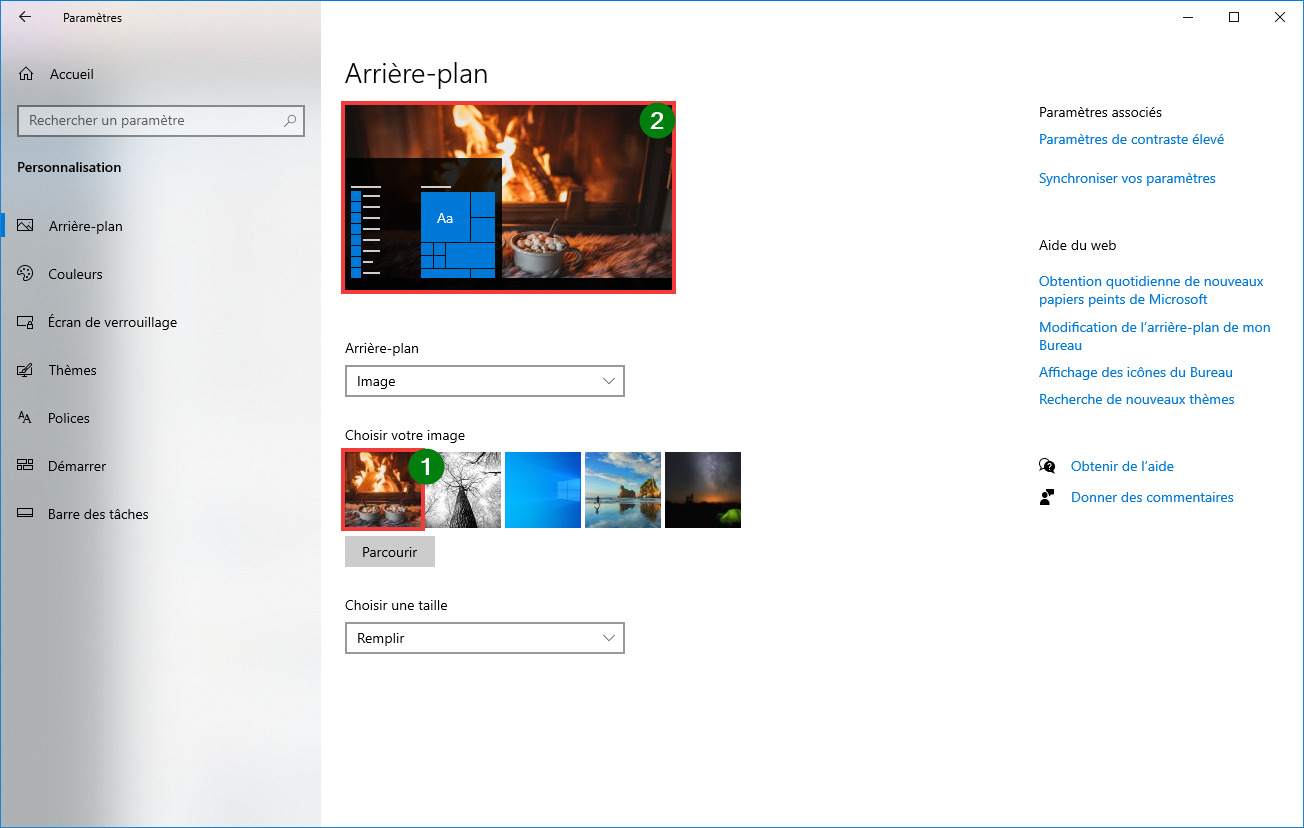Select the beach rocks reflection thumbnail
This screenshot has height=828, width=1304.
point(623,489)
